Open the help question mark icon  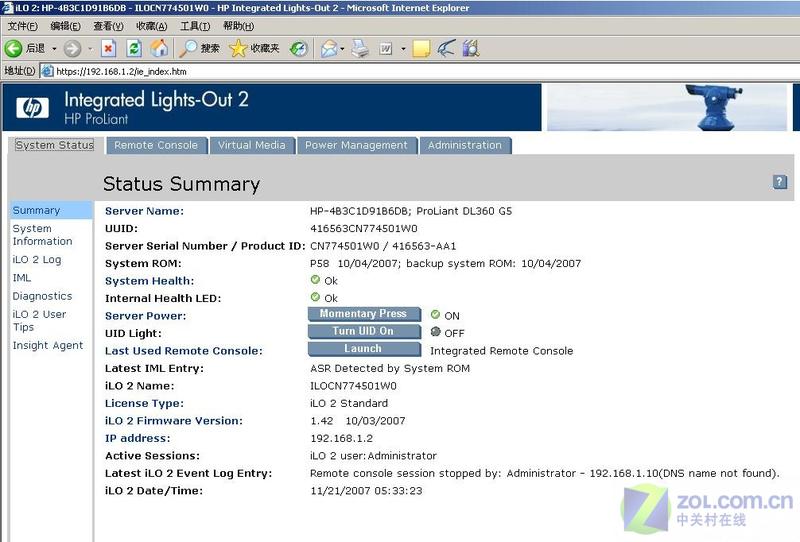[780, 182]
